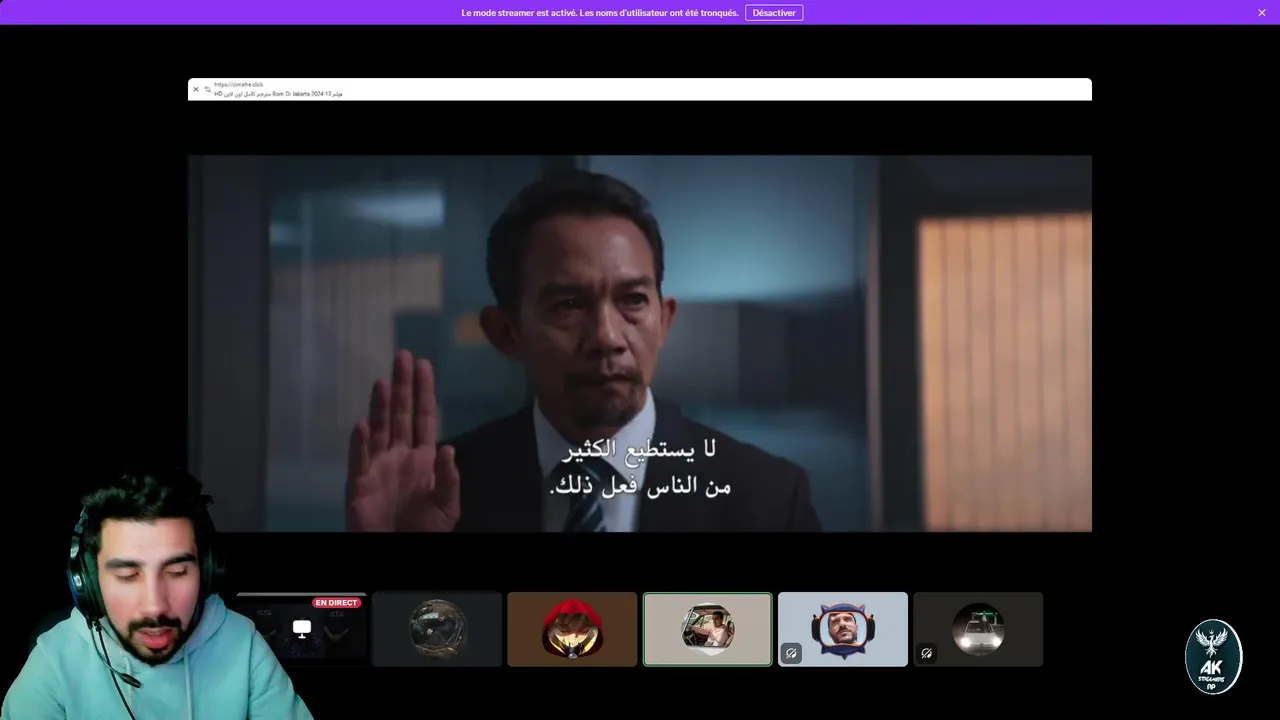Click the cimafre.click URL text
Image resolution: width=1280 pixels, height=720 pixels.
[239, 85]
